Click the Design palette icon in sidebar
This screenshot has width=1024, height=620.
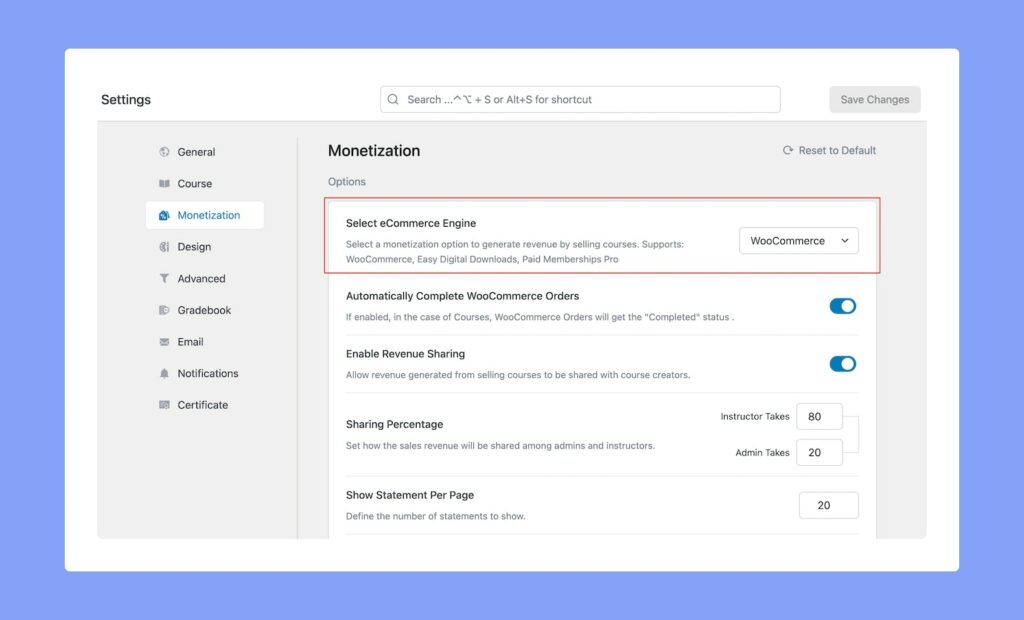point(164,247)
